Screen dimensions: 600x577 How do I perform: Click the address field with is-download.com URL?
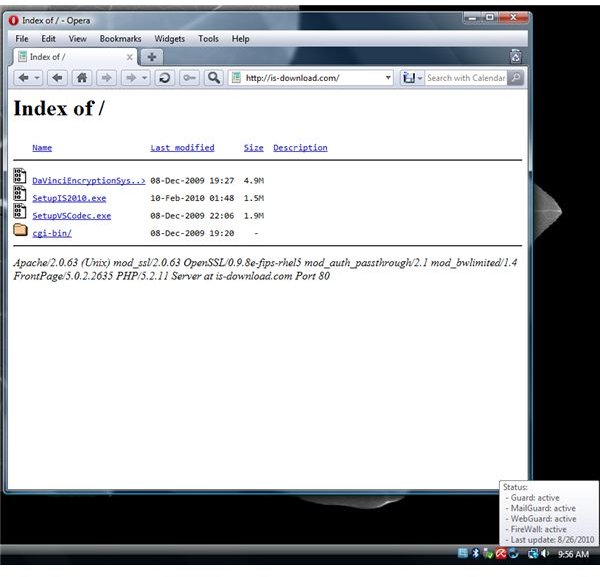click(311, 78)
